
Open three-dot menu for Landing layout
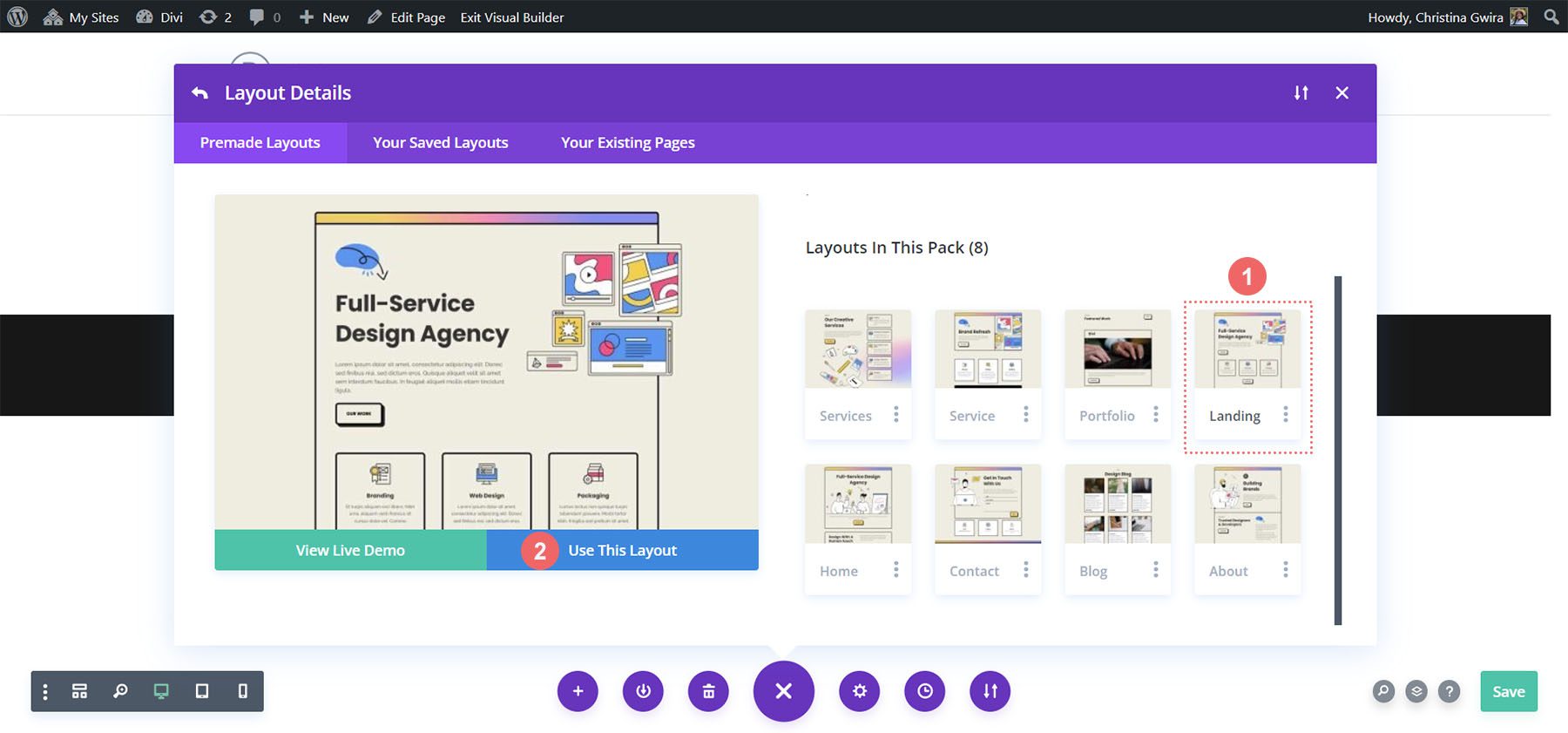click(x=1285, y=416)
